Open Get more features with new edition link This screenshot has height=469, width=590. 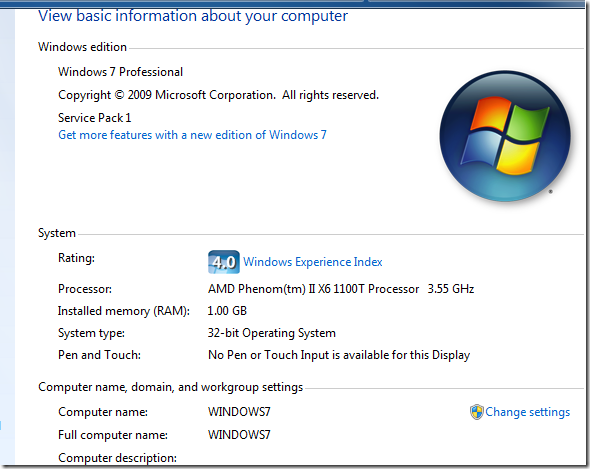click(192, 135)
